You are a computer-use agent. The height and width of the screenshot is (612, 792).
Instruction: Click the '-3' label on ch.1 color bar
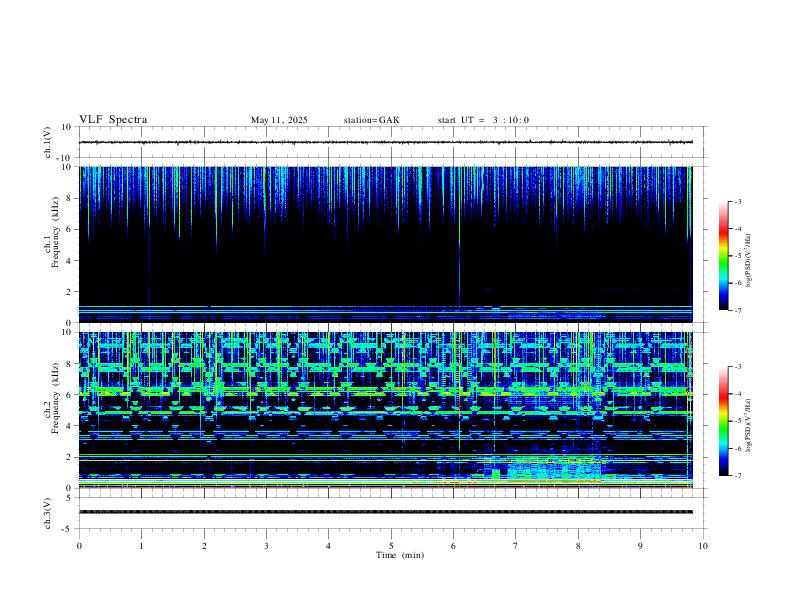tap(737, 201)
